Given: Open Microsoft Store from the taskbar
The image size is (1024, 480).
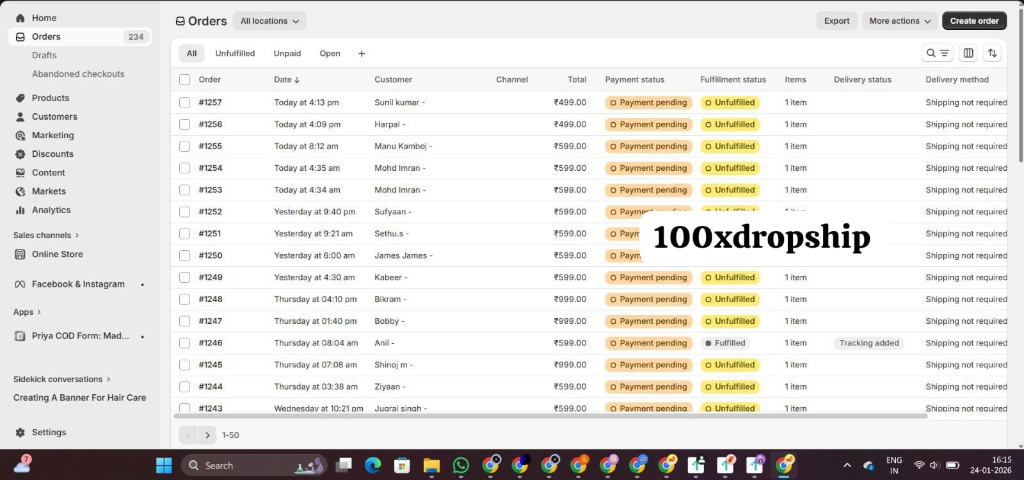Looking at the screenshot, I should click(x=402, y=465).
